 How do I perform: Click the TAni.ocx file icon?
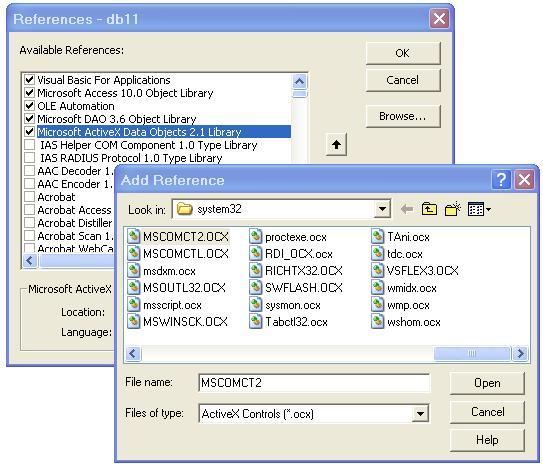(x=378, y=237)
